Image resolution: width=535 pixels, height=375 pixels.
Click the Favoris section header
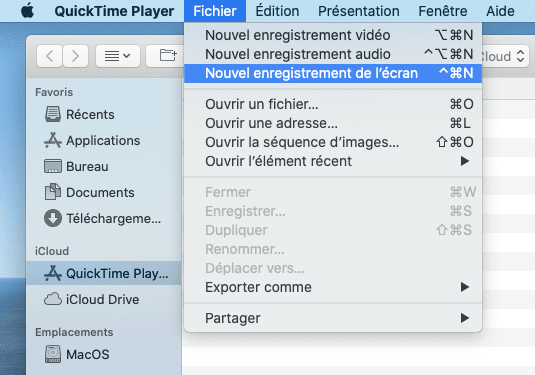54,92
